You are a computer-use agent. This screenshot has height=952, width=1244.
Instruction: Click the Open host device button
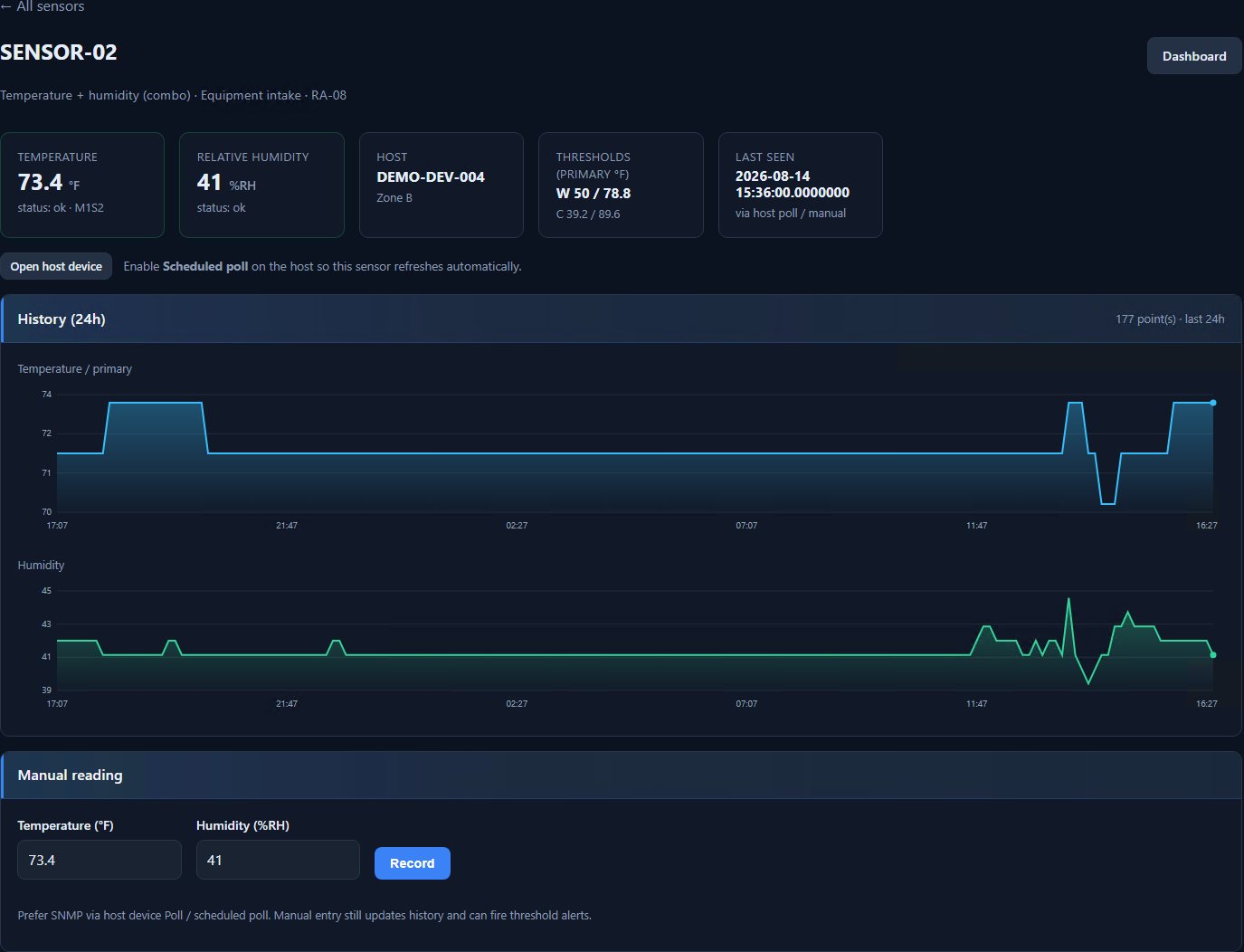coord(56,266)
